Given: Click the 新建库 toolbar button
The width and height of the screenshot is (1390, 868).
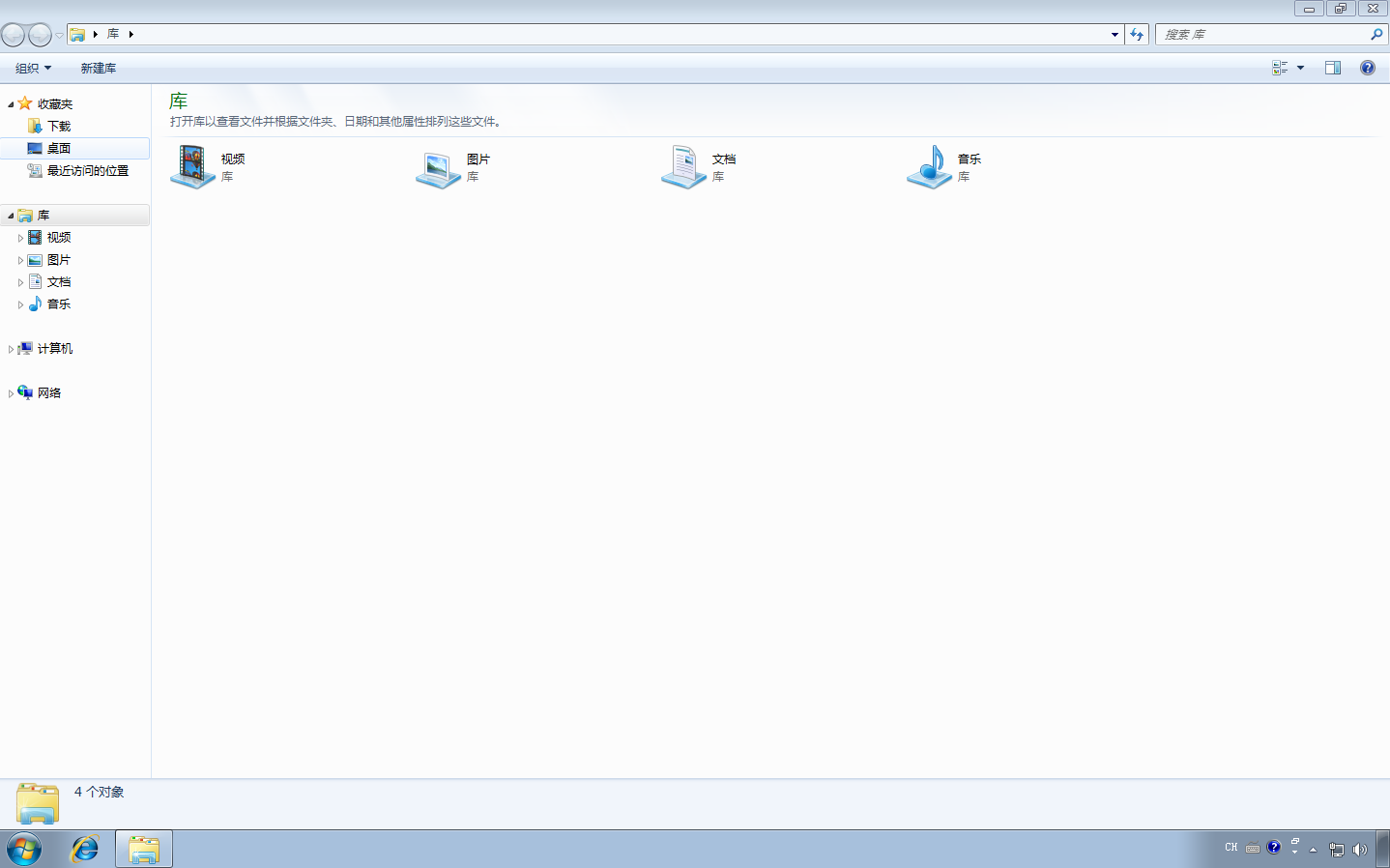Looking at the screenshot, I should pyautogui.click(x=99, y=68).
